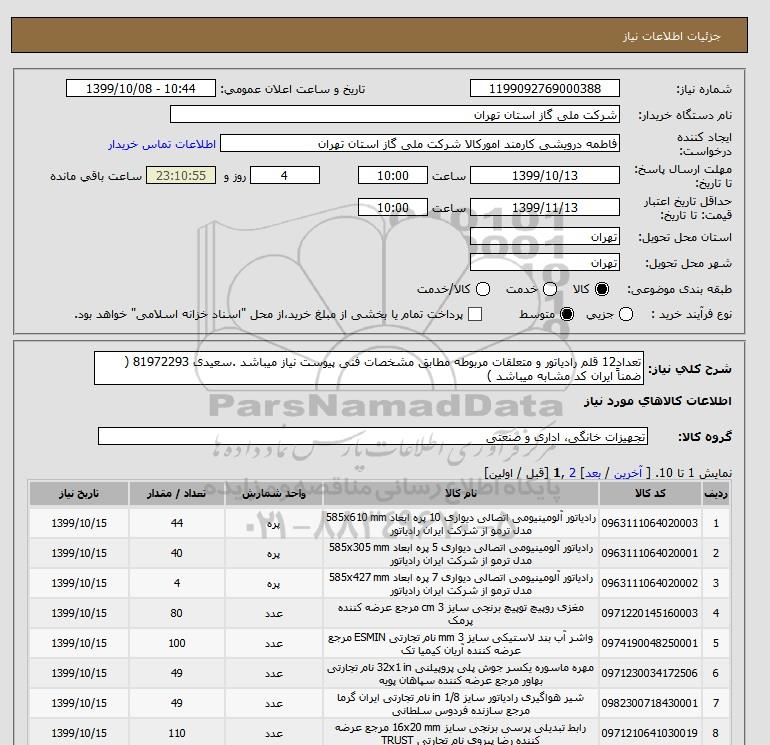
Task: Select item code 0971210641030019
Action: click(650, 733)
